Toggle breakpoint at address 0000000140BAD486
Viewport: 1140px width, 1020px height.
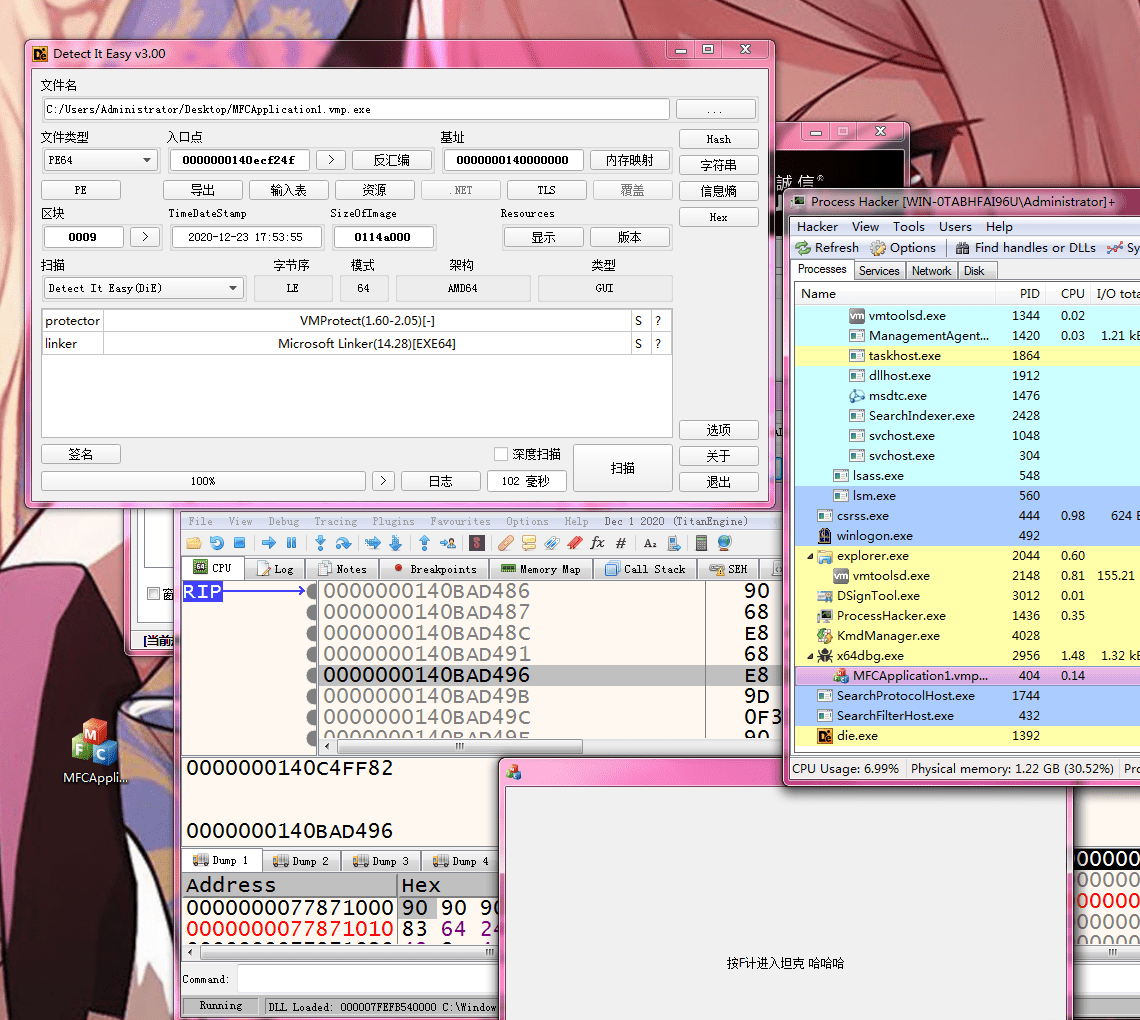click(312, 591)
